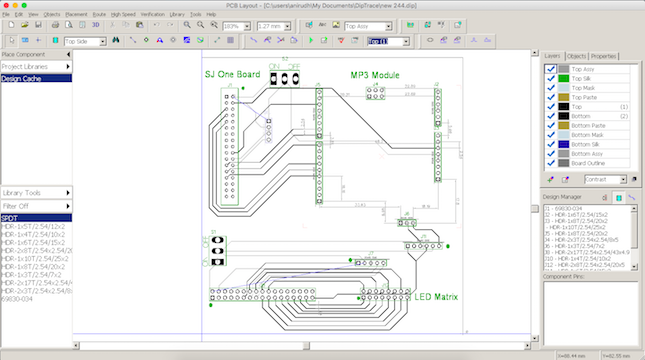Toggle visibility of Bottom Paste layer

click(551, 125)
